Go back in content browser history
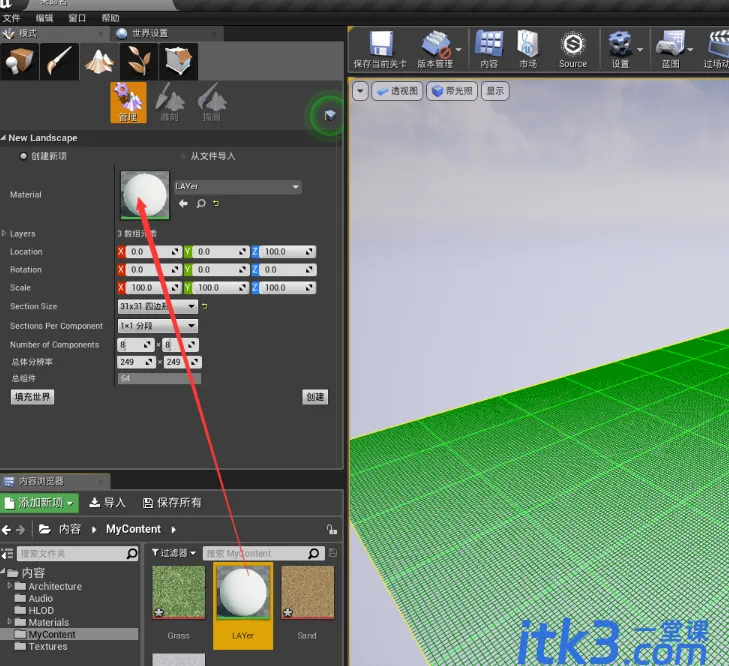 pos(7,529)
